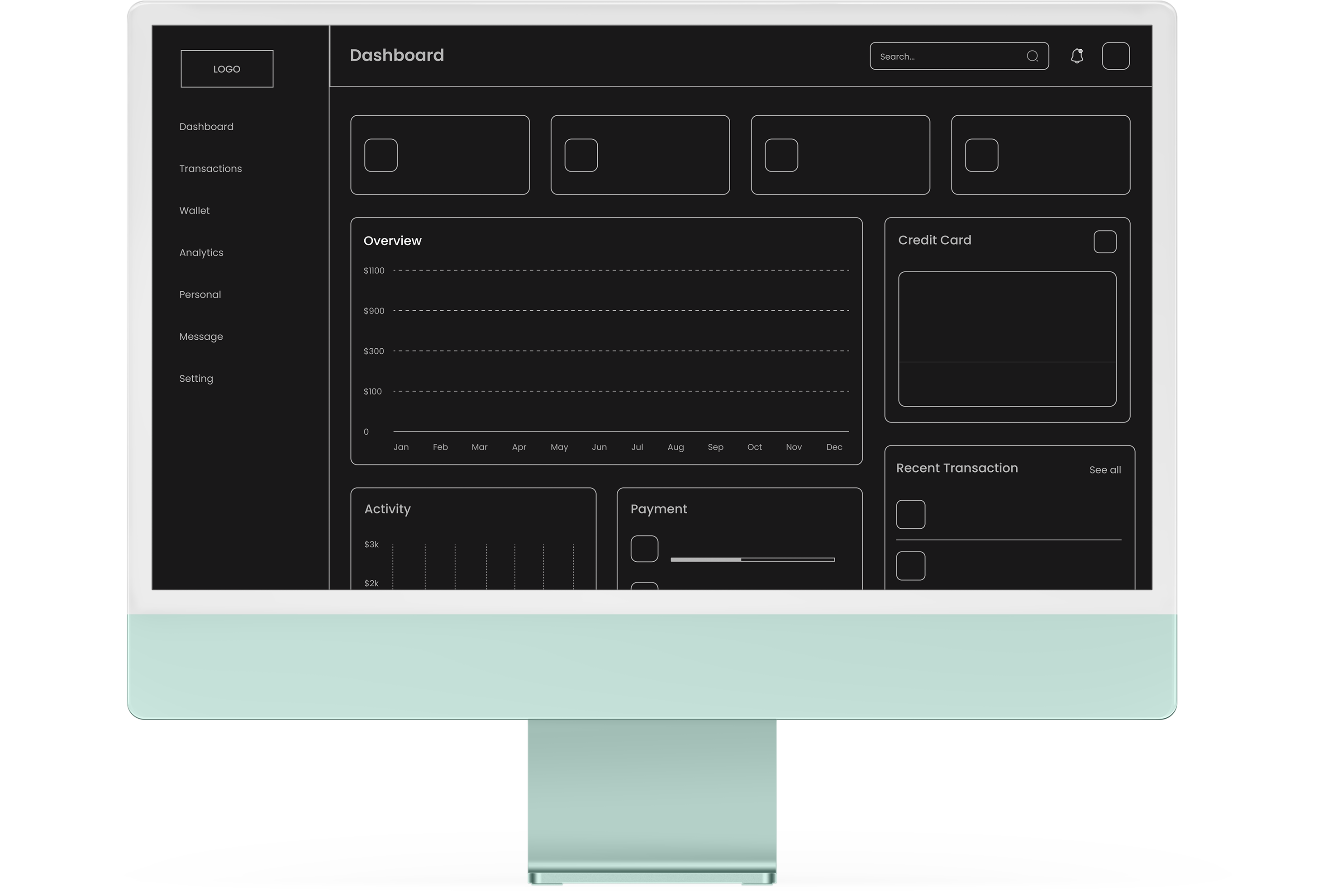Image resolution: width=1342 pixels, height=896 pixels.
Task: Click the Credit Card expand icon
Action: (x=1104, y=241)
